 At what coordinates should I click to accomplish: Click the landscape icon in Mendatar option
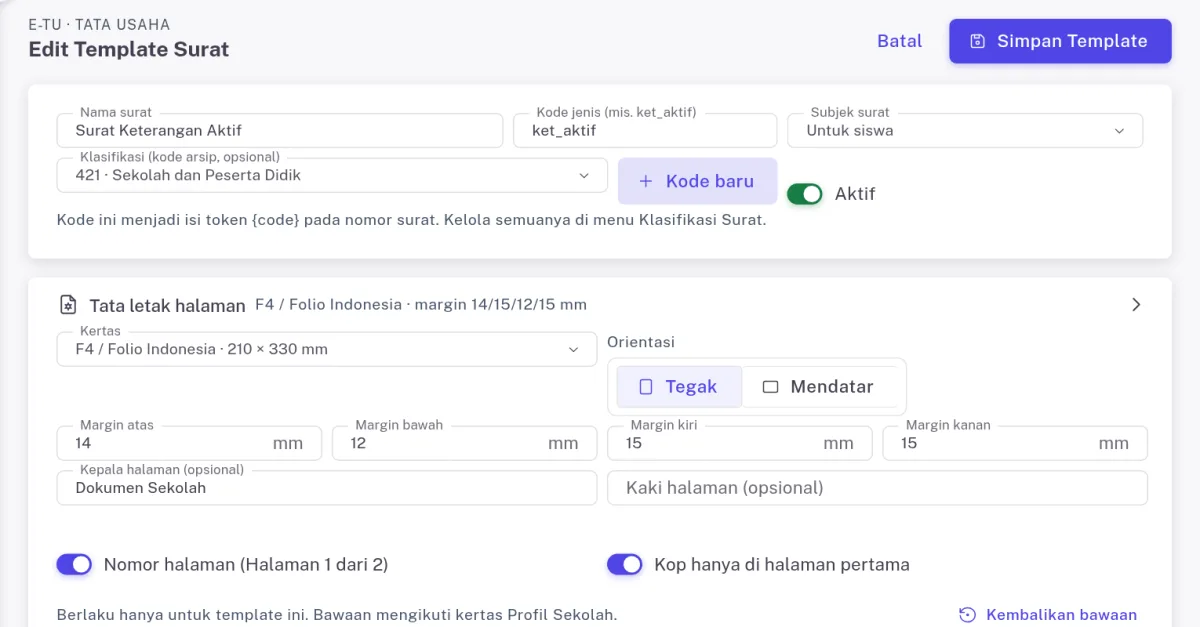coord(770,387)
